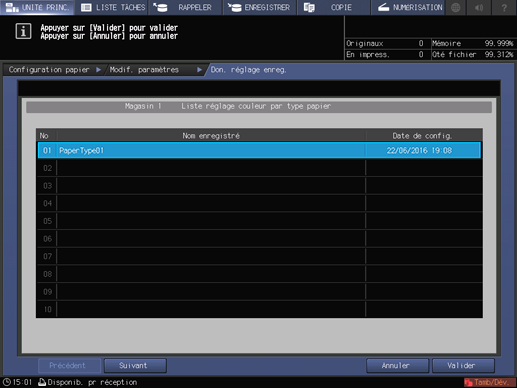
Task: Click the printer status icon near Disponib.
Action: coord(42,382)
